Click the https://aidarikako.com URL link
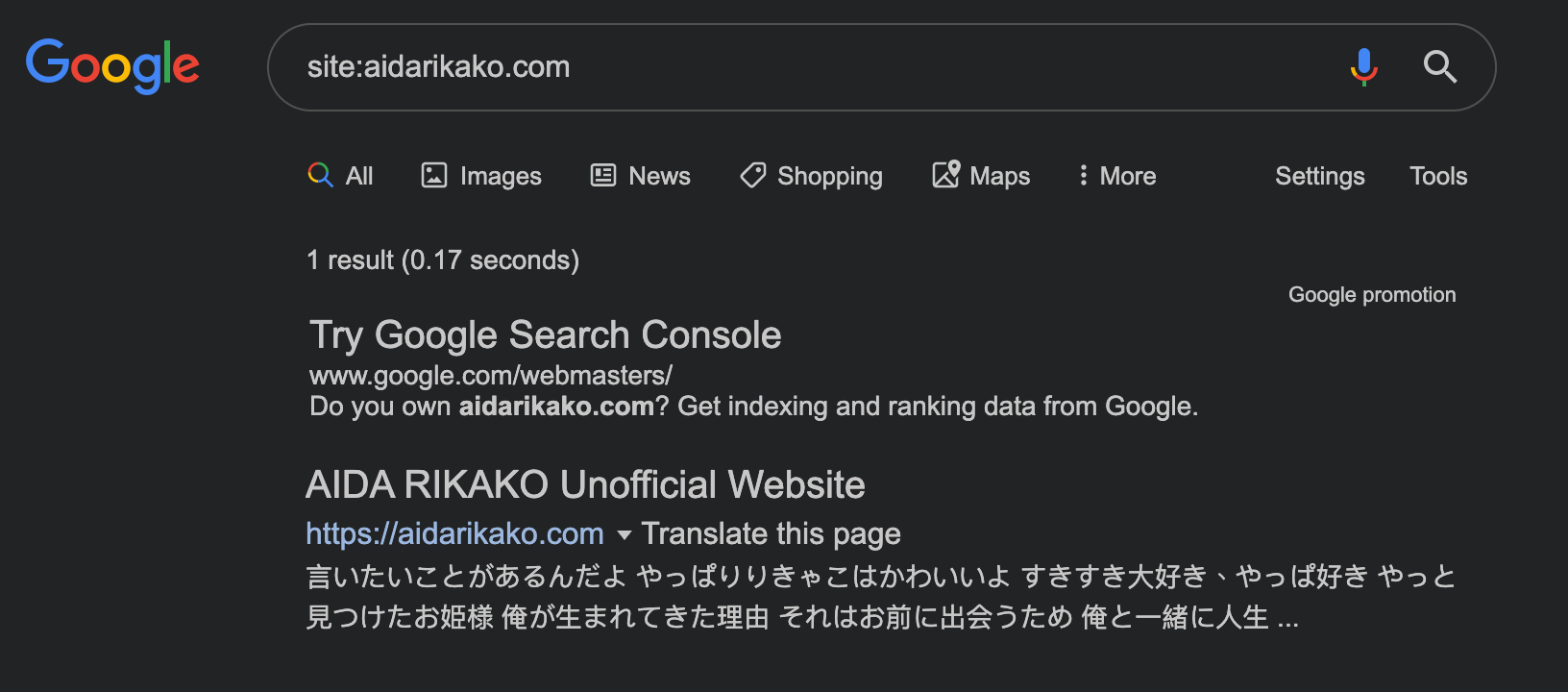 point(454,533)
